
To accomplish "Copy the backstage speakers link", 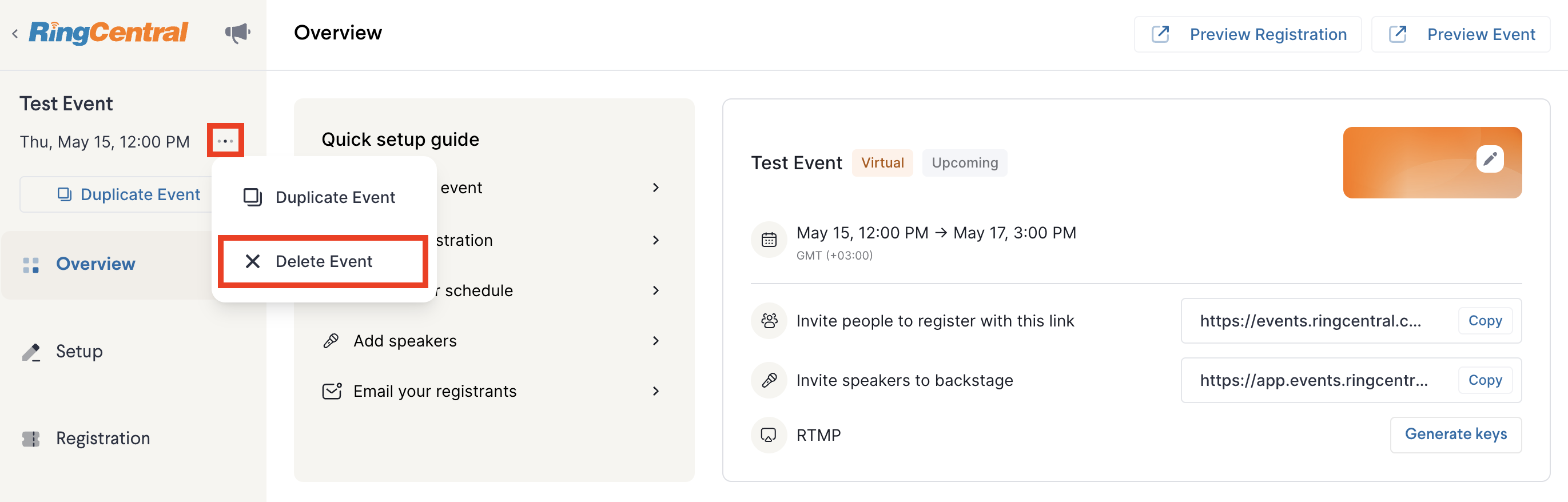I will pos(1485,380).
